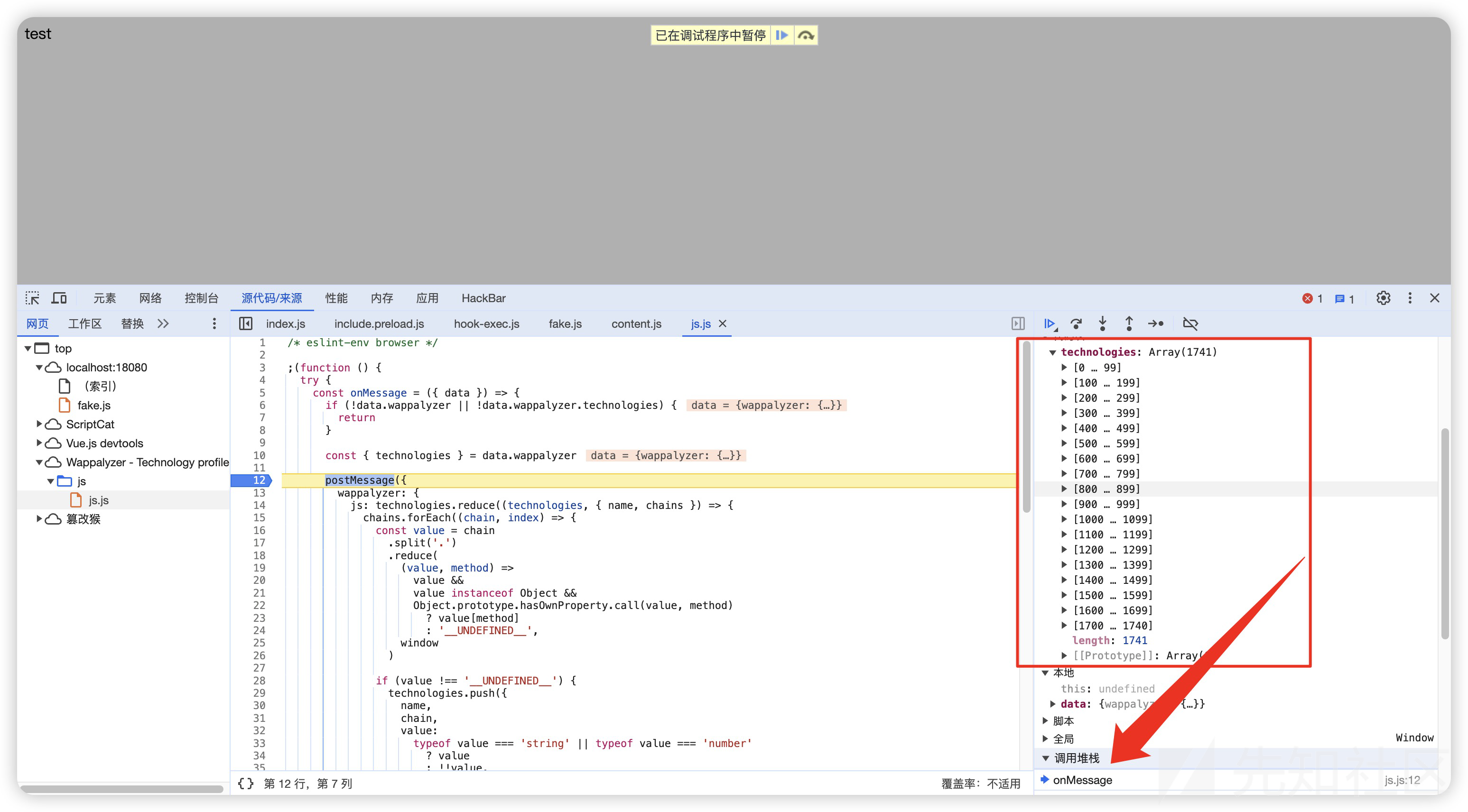Open DevTools settings gear
This screenshot has width=1468, height=812.
point(1383,298)
